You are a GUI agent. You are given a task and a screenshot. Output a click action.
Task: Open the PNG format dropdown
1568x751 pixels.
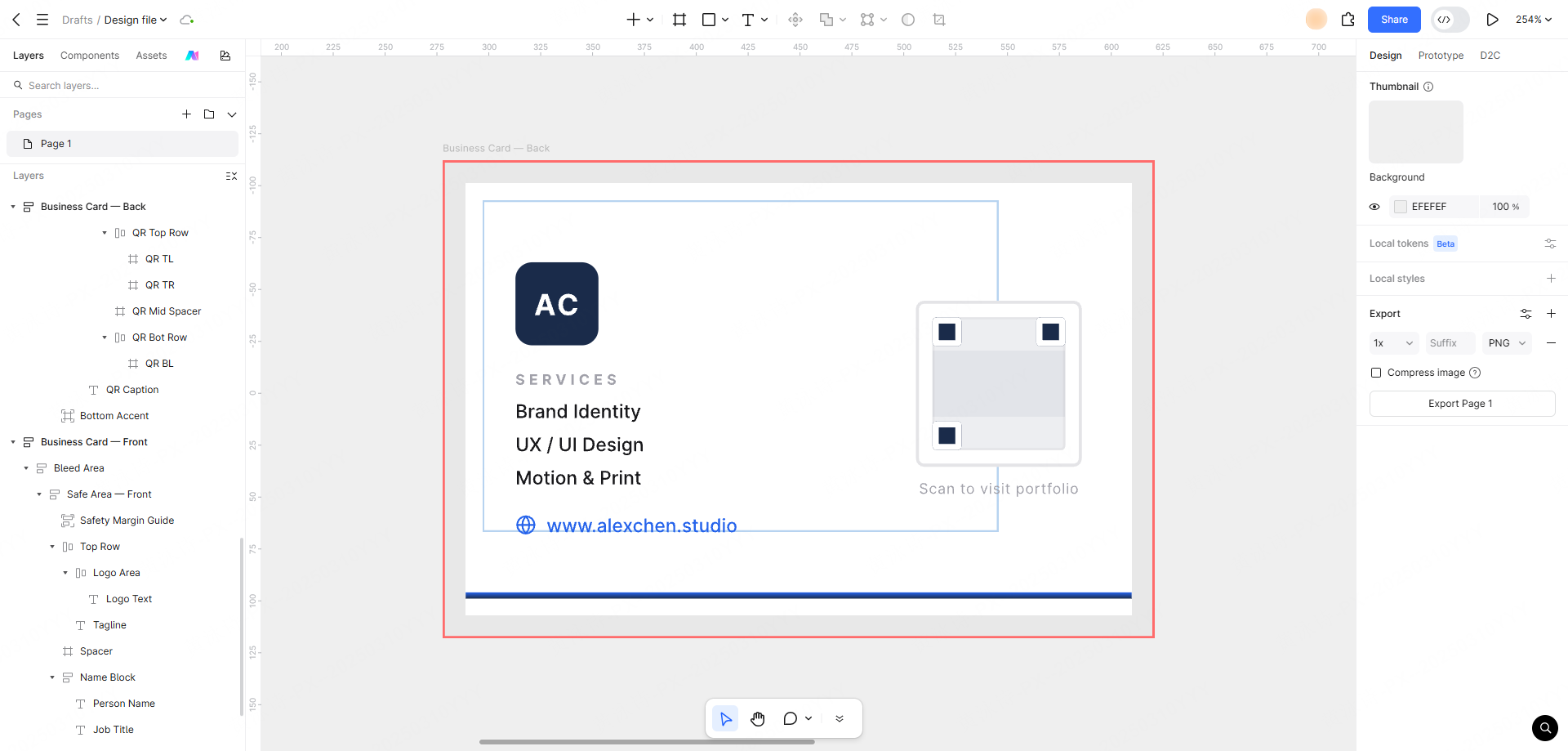point(1507,343)
